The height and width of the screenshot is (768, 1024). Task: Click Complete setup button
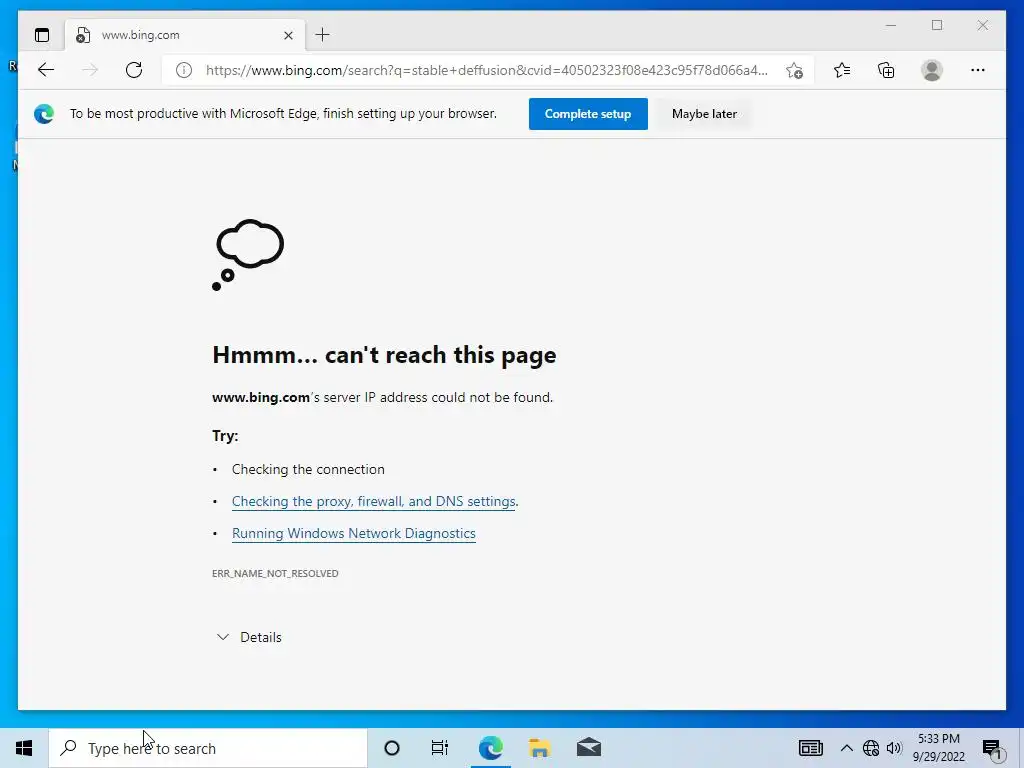pos(588,114)
